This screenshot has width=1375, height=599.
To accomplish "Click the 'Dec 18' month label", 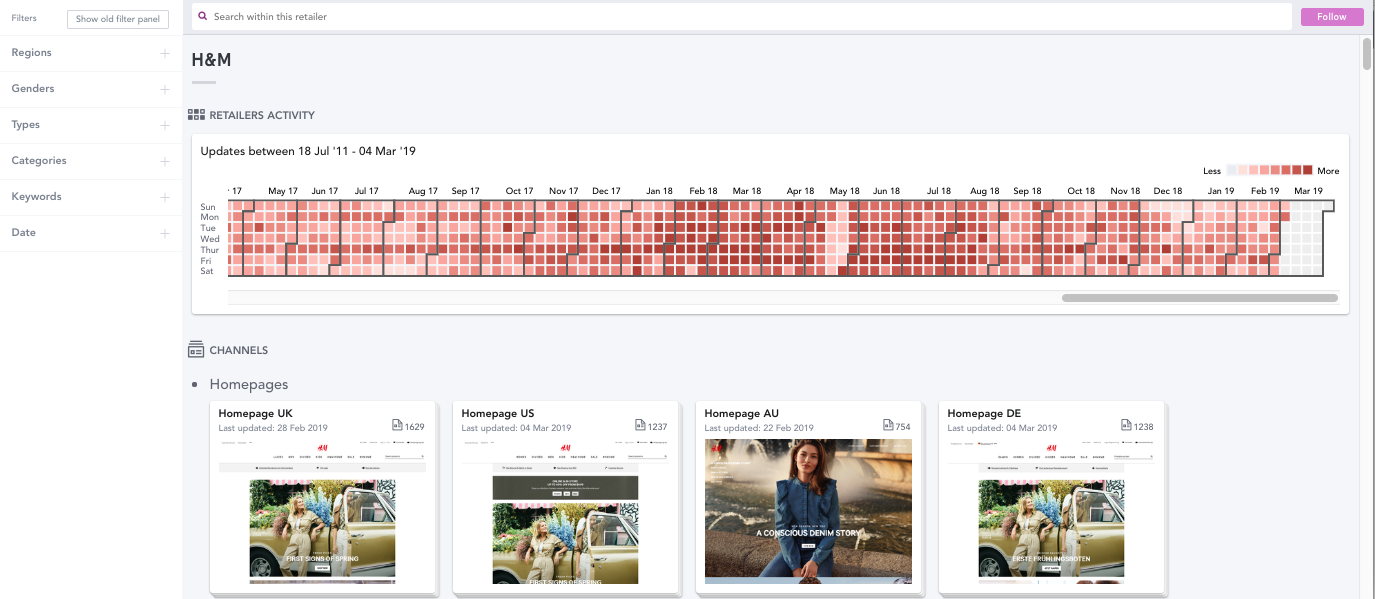I will [x=1167, y=190].
